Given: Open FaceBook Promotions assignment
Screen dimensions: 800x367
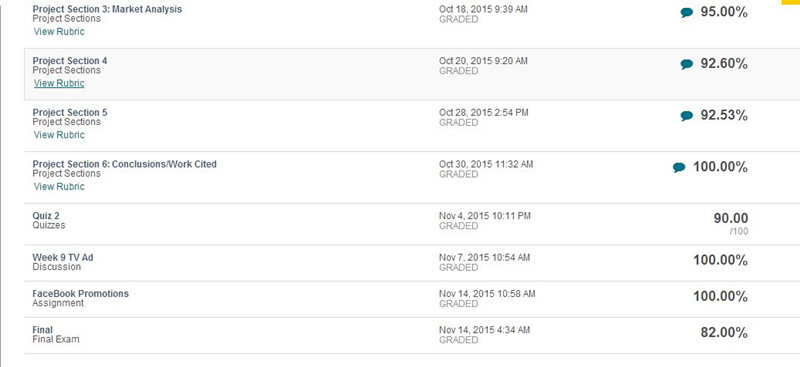Looking at the screenshot, I should [x=81, y=294].
